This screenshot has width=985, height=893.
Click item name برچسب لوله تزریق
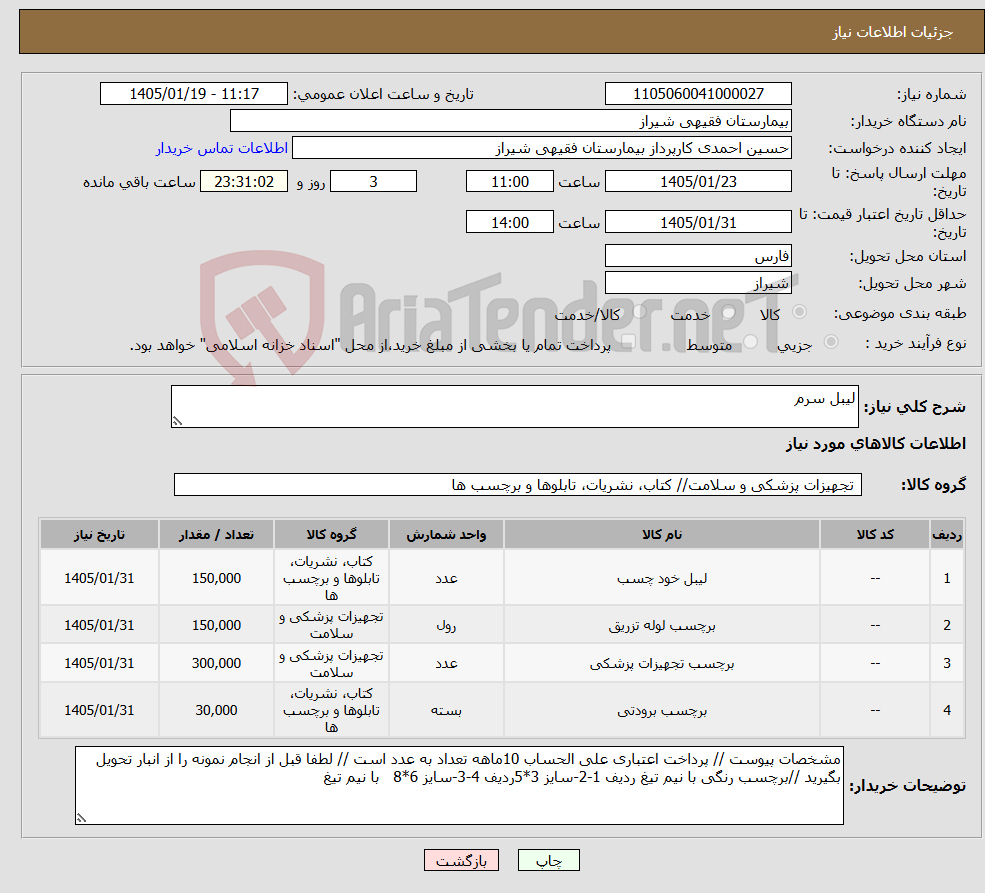pyautogui.click(x=661, y=625)
